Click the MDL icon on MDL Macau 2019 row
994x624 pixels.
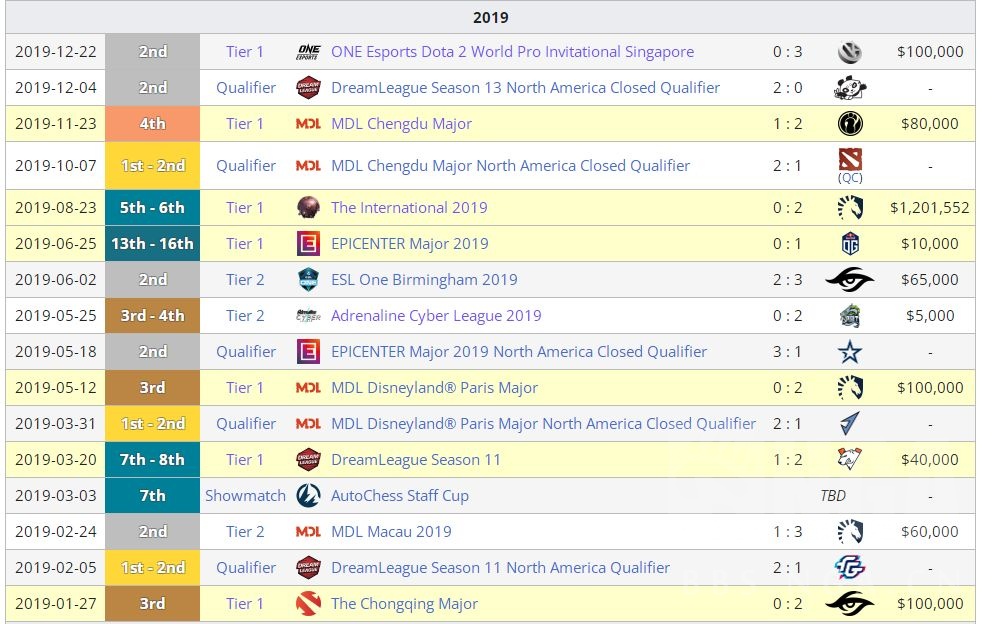click(310, 531)
